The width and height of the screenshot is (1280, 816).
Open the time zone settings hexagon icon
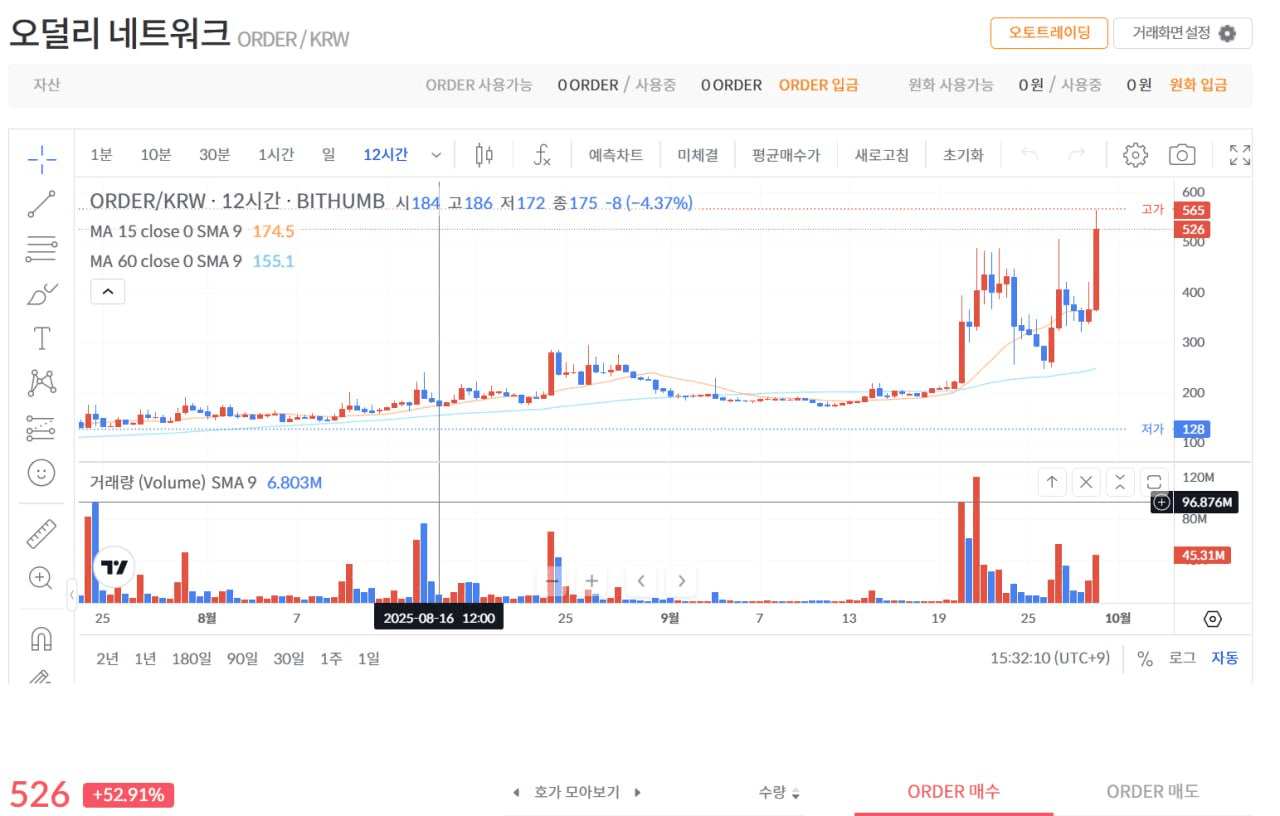point(1212,619)
